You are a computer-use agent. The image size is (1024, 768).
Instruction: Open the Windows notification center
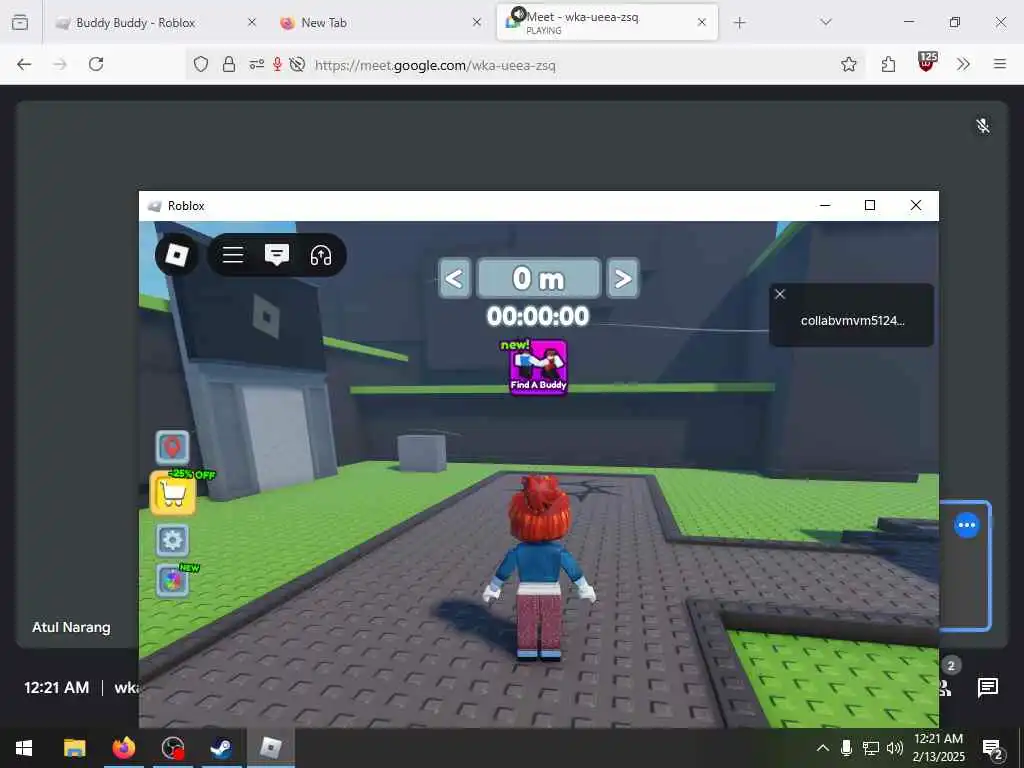pos(992,748)
